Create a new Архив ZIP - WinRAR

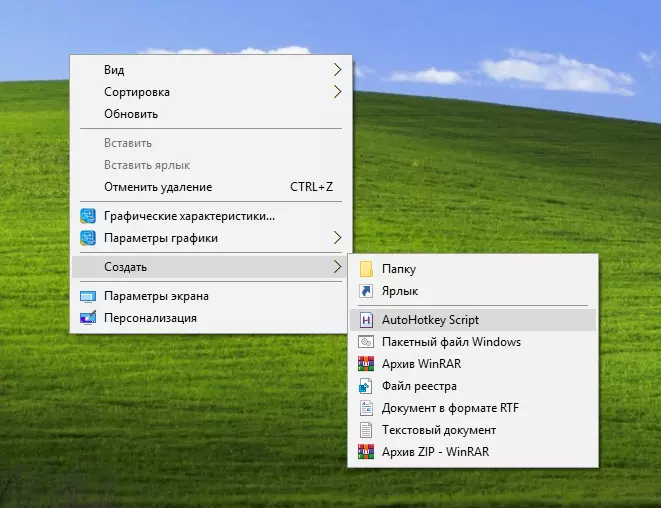[x=473, y=452]
